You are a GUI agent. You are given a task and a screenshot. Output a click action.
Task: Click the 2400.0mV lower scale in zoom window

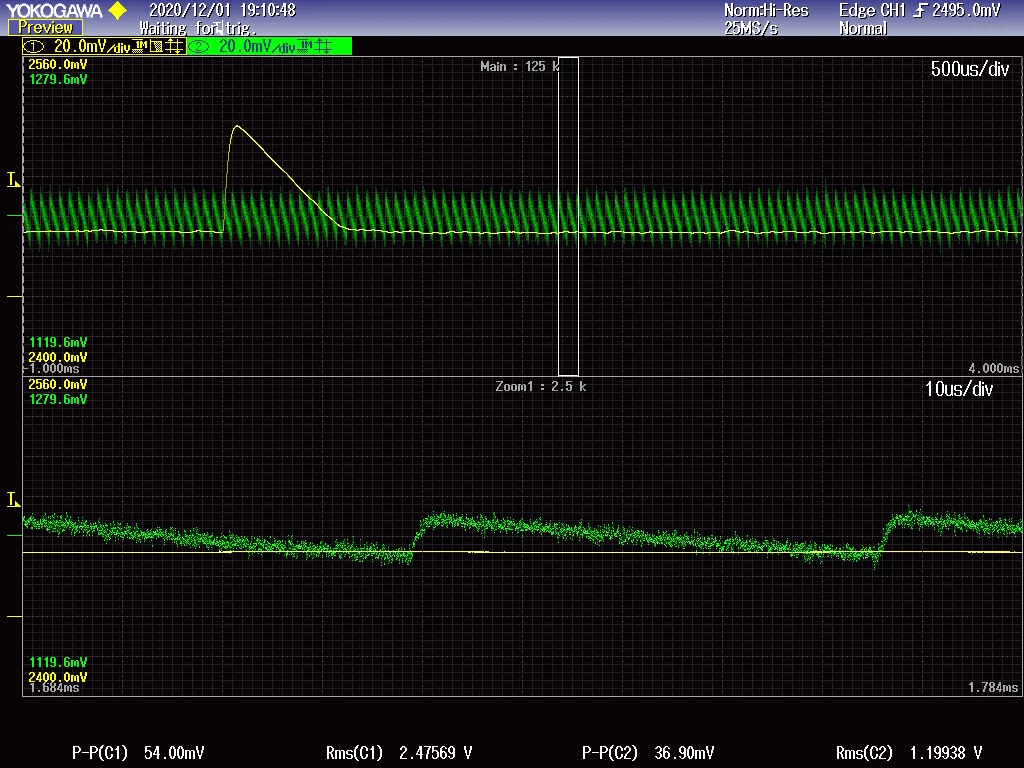pyautogui.click(x=57, y=677)
